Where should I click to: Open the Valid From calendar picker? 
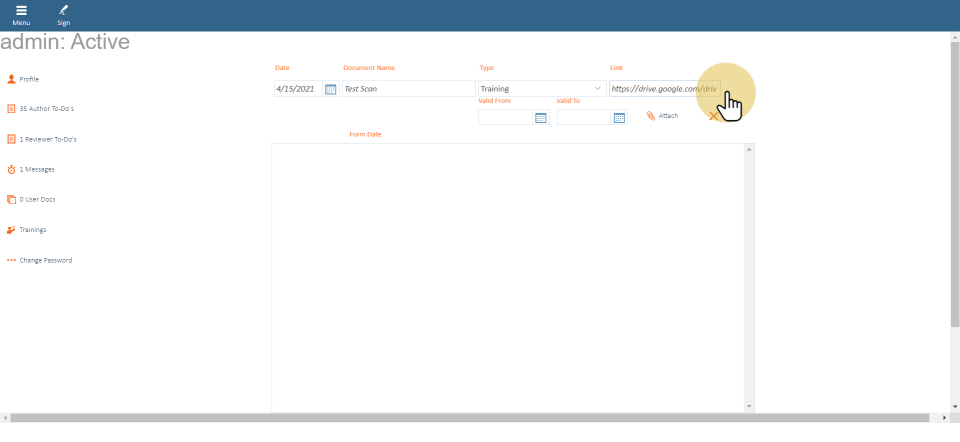(x=541, y=118)
